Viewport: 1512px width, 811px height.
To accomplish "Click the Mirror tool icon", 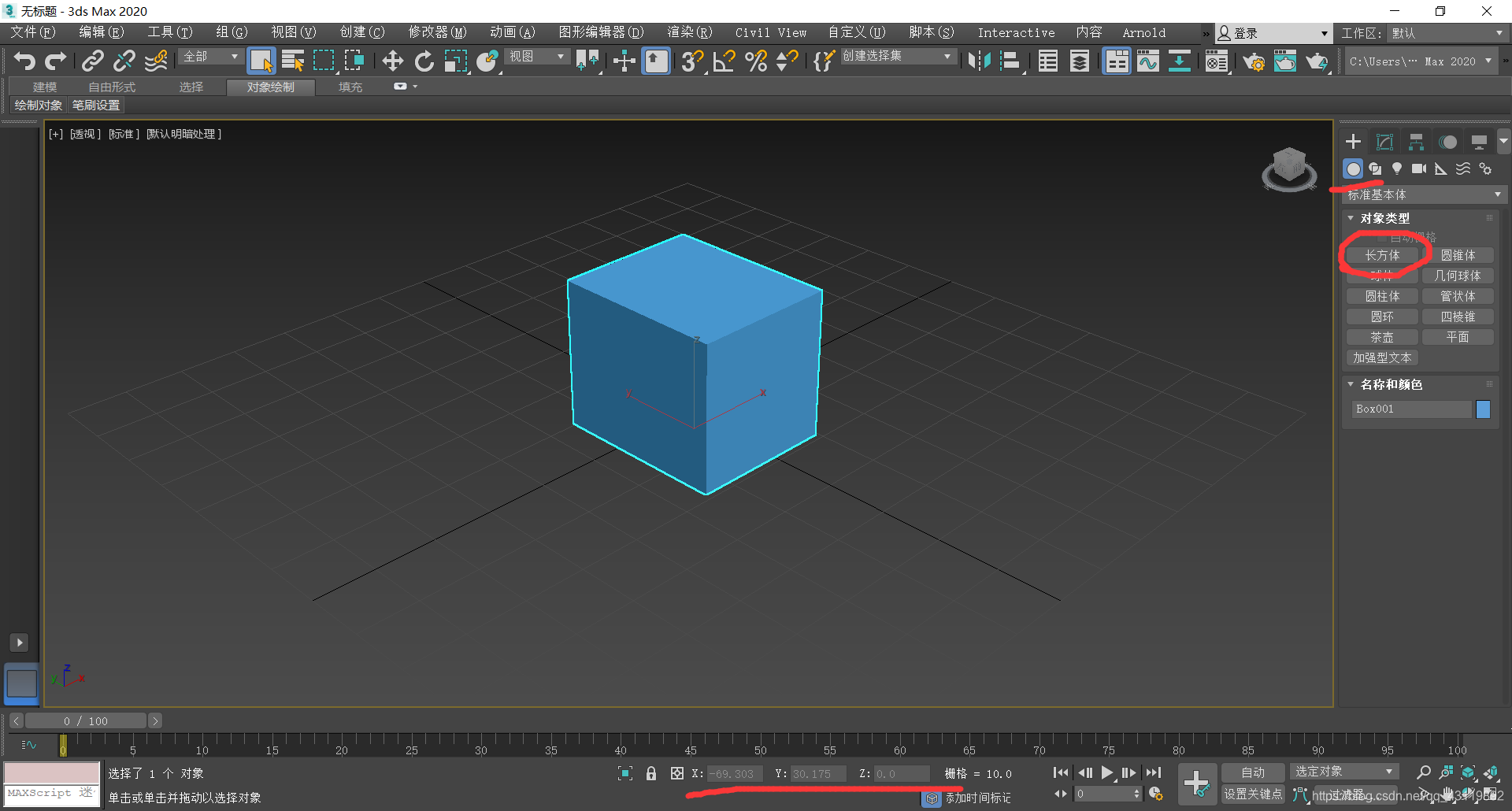I will (979, 61).
